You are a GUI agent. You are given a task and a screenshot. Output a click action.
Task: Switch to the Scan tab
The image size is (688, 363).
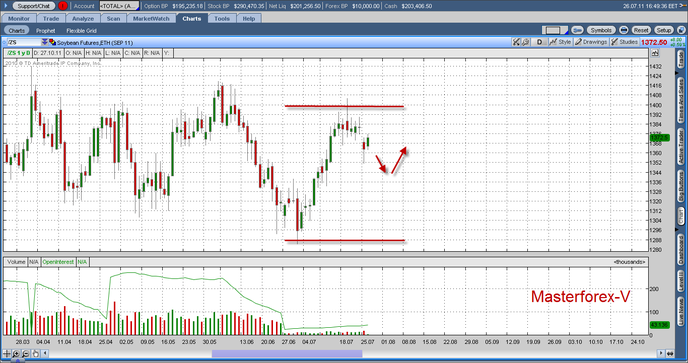113,18
